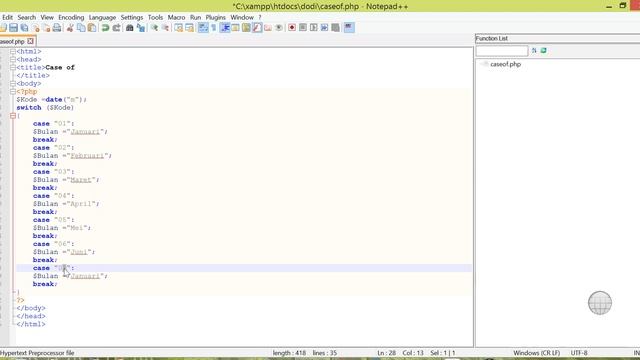Open the Tools menu
640x360 pixels.
click(155, 17)
